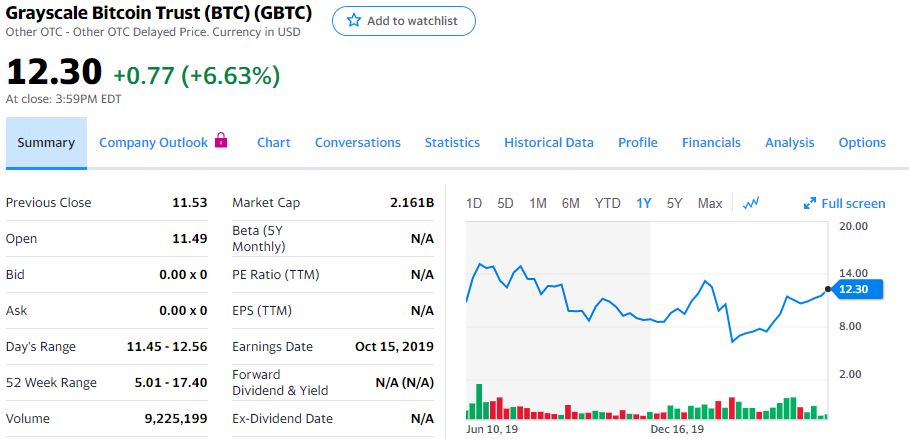Open the Statistics tab
The height and width of the screenshot is (439, 909).
pyautogui.click(x=452, y=143)
